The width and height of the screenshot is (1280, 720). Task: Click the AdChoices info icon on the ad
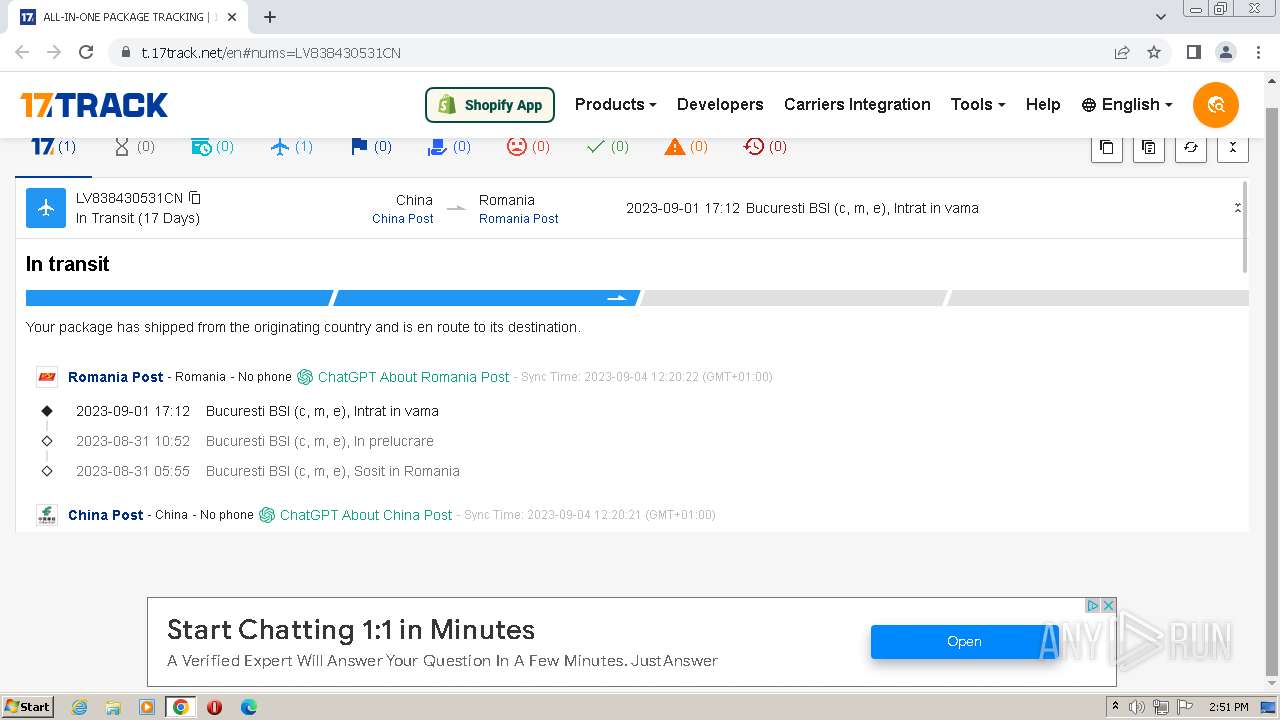[x=1093, y=606]
